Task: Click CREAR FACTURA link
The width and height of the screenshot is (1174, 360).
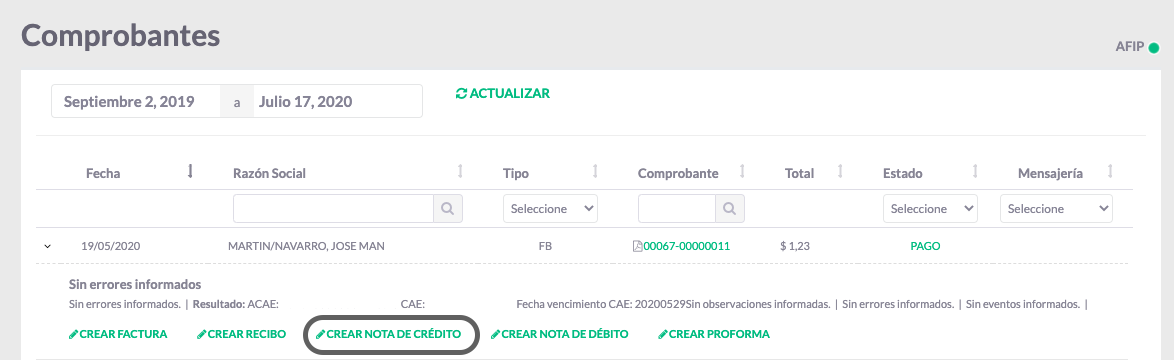Action: tap(118, 334)
